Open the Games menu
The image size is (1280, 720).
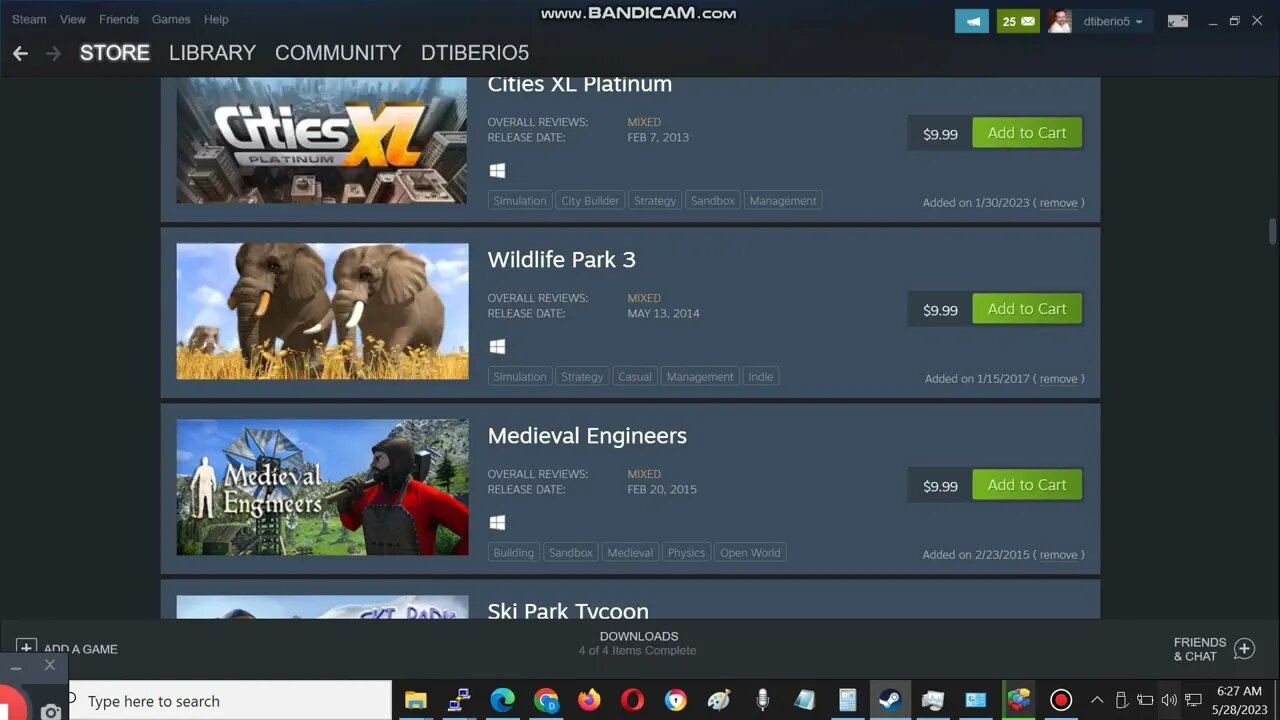click(x=171, y=19)
